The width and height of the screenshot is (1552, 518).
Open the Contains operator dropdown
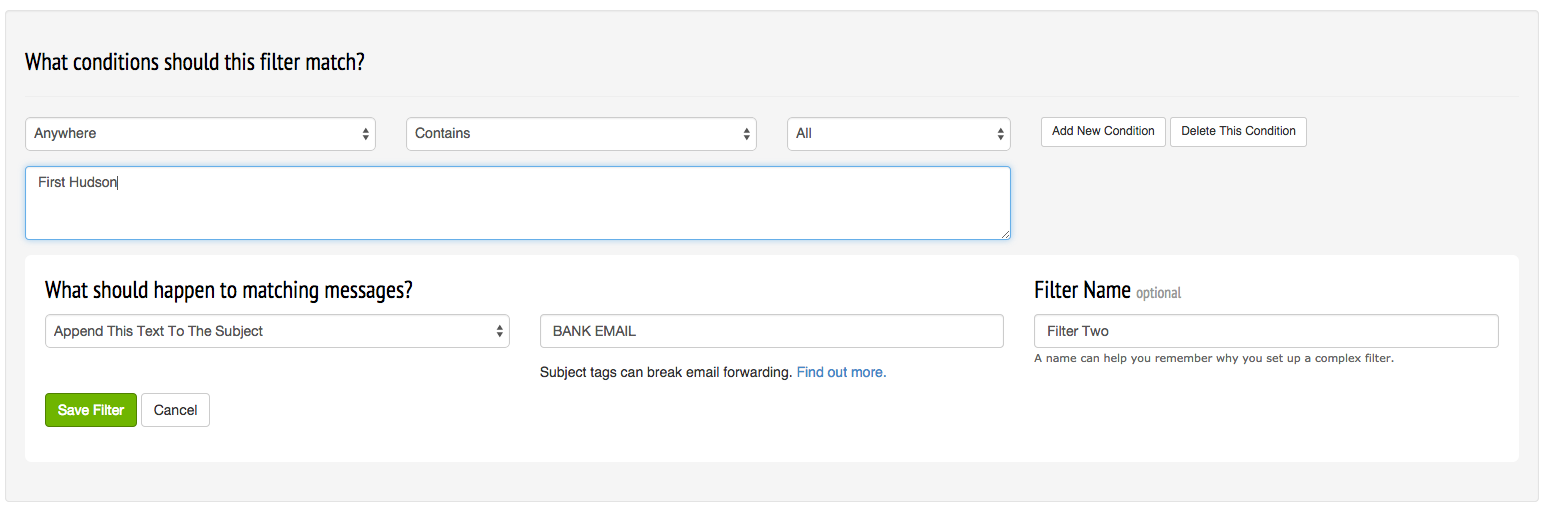click(x=581, y=134)
